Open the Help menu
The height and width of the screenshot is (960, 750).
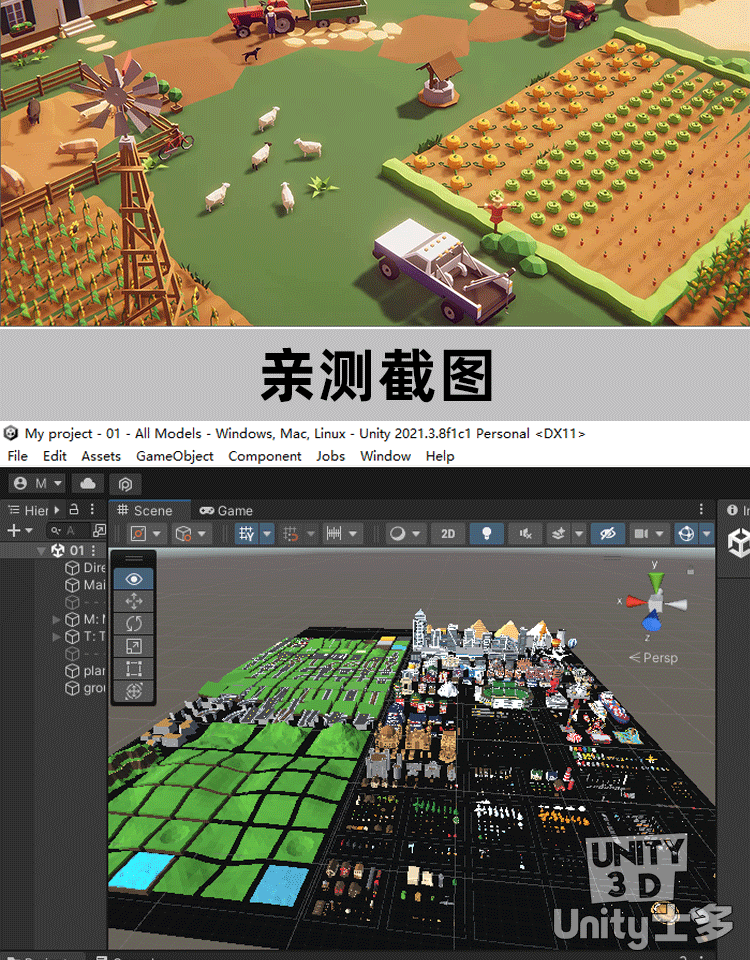click(440, 456)
